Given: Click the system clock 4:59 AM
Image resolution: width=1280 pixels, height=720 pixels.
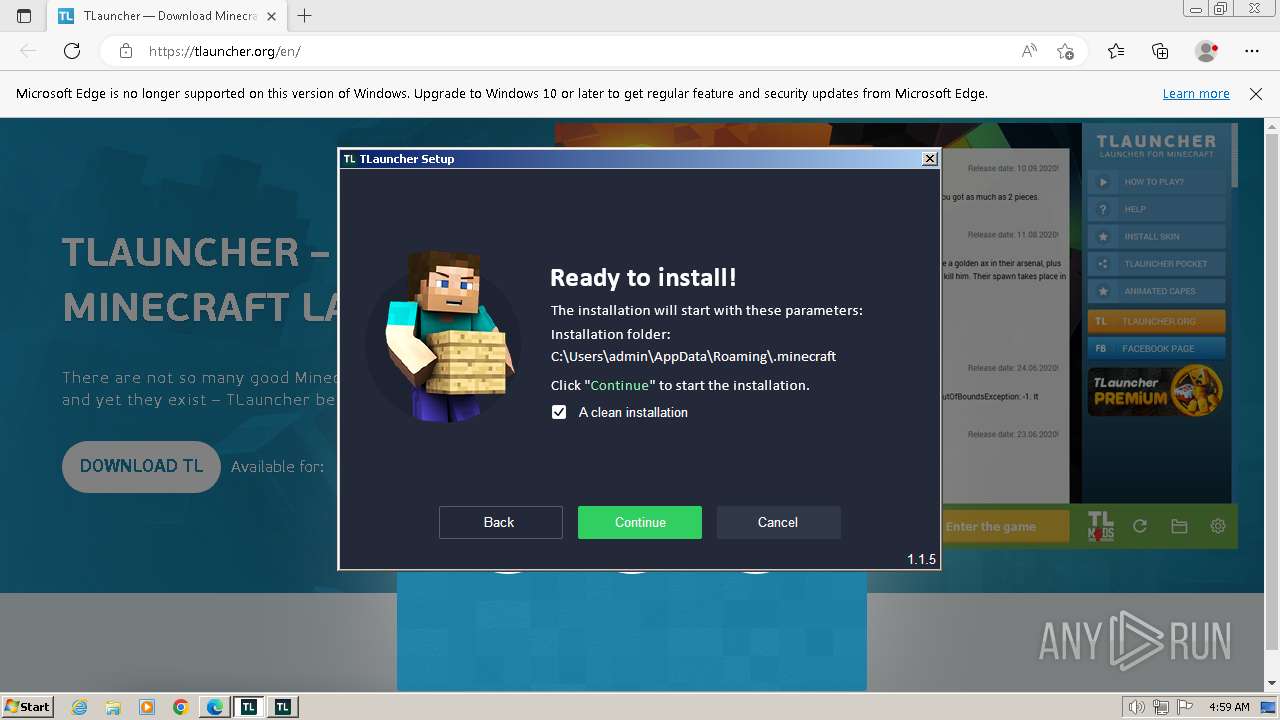Looking at the screenshot, I should [x=1229, y=707].
